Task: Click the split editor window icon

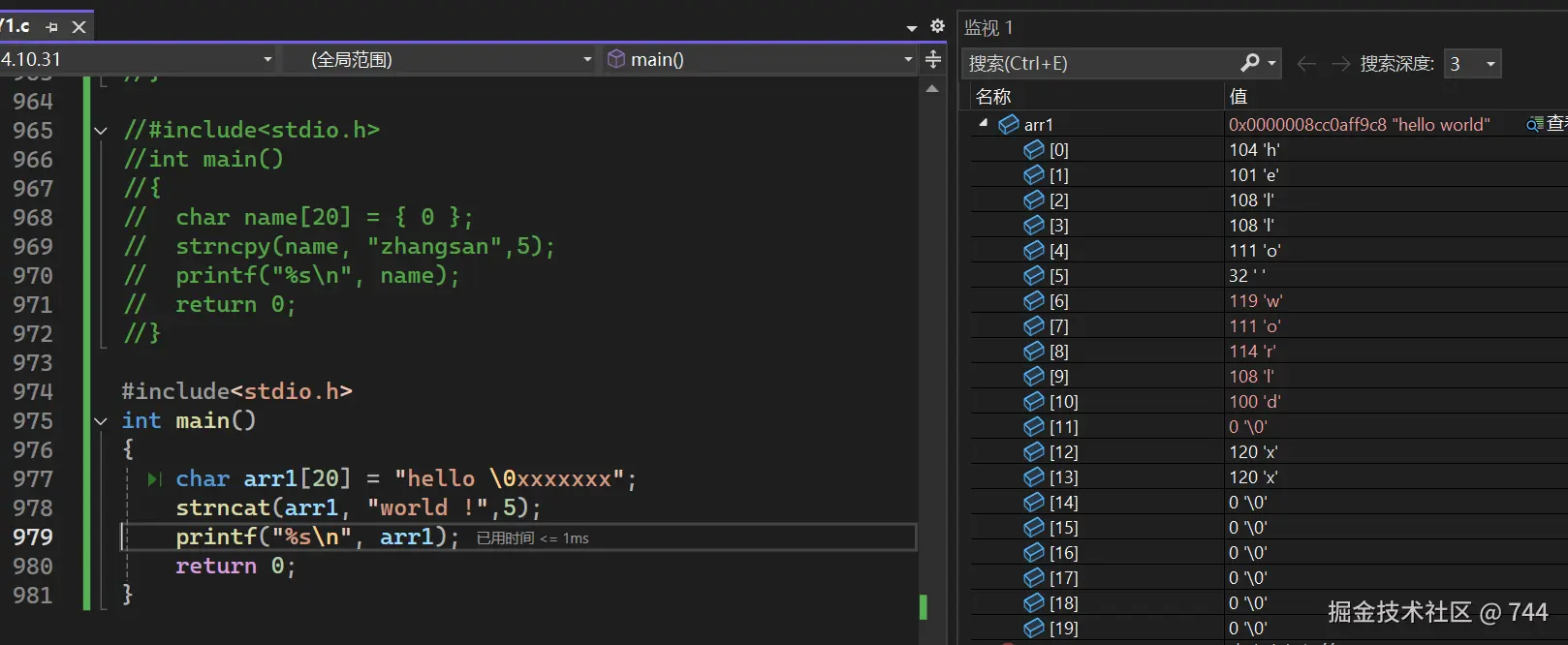Action: coord(933,60)
